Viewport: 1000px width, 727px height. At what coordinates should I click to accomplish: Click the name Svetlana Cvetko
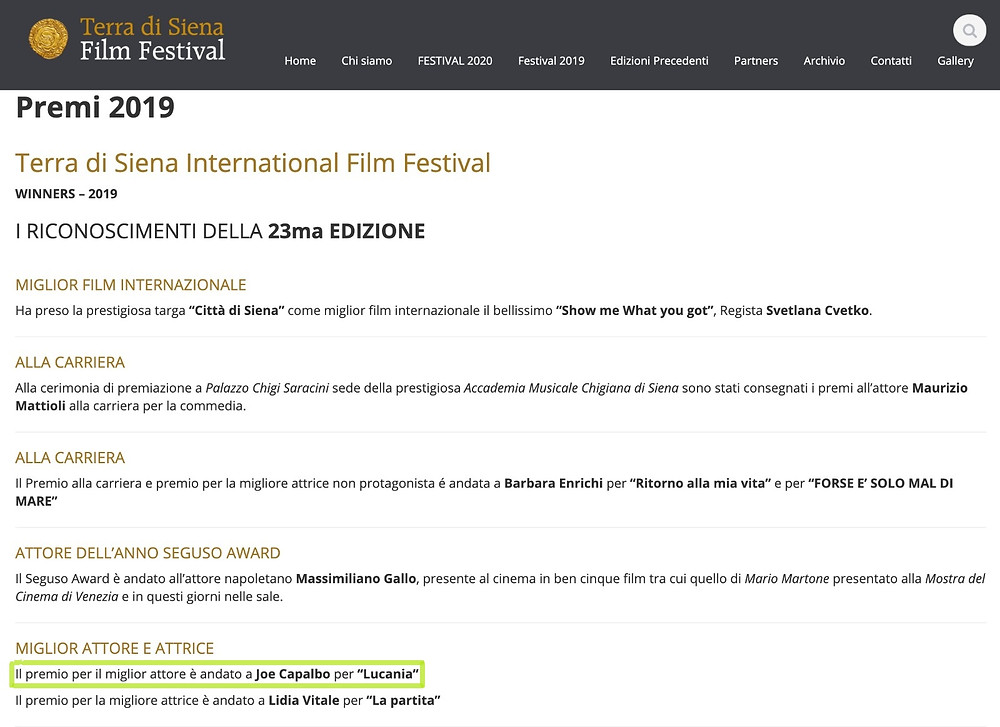point(817,311)
